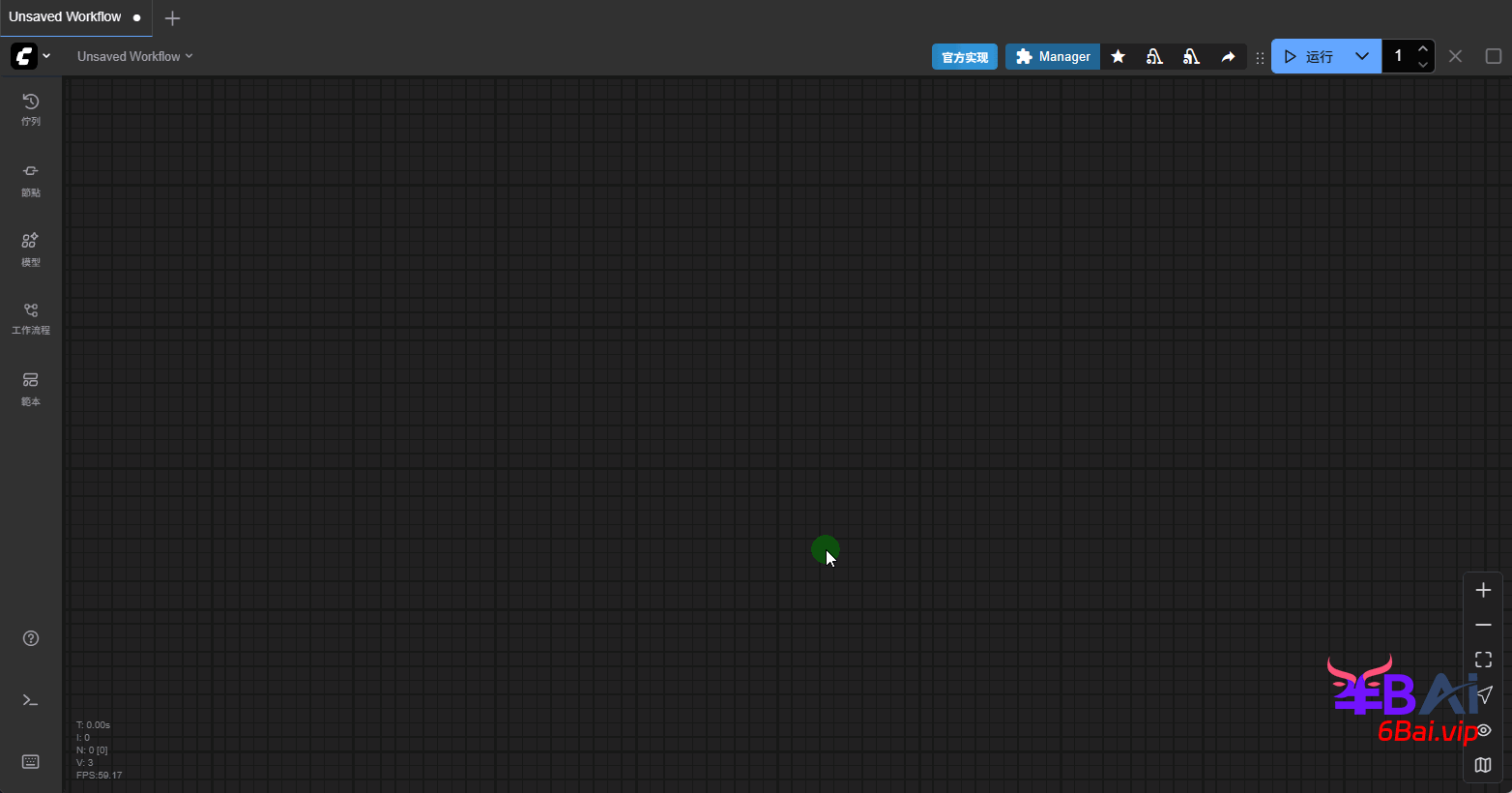The width and height of the screenshot is (1512, 793).
Task: Open the workflows sidebar panel
Action: [31, 317]
